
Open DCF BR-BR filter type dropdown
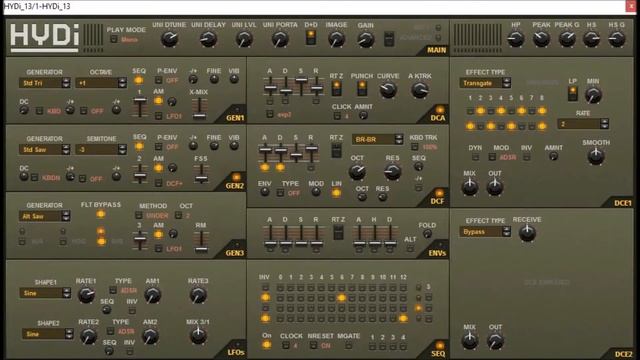coord(378,139)
